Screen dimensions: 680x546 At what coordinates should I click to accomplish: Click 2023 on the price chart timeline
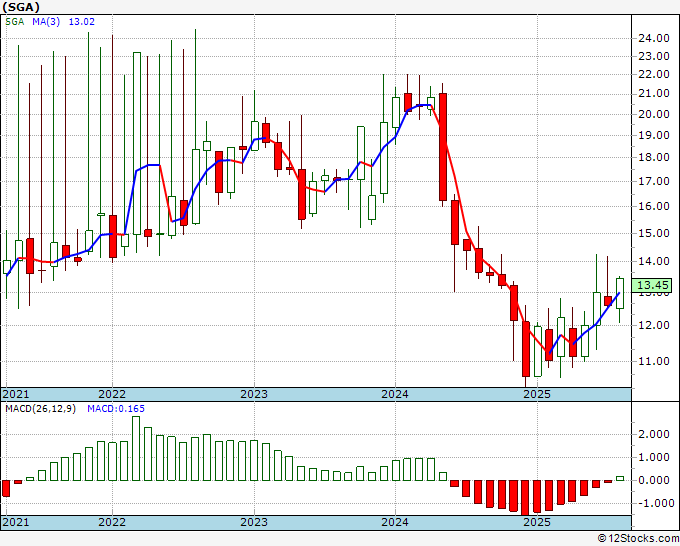254,394
